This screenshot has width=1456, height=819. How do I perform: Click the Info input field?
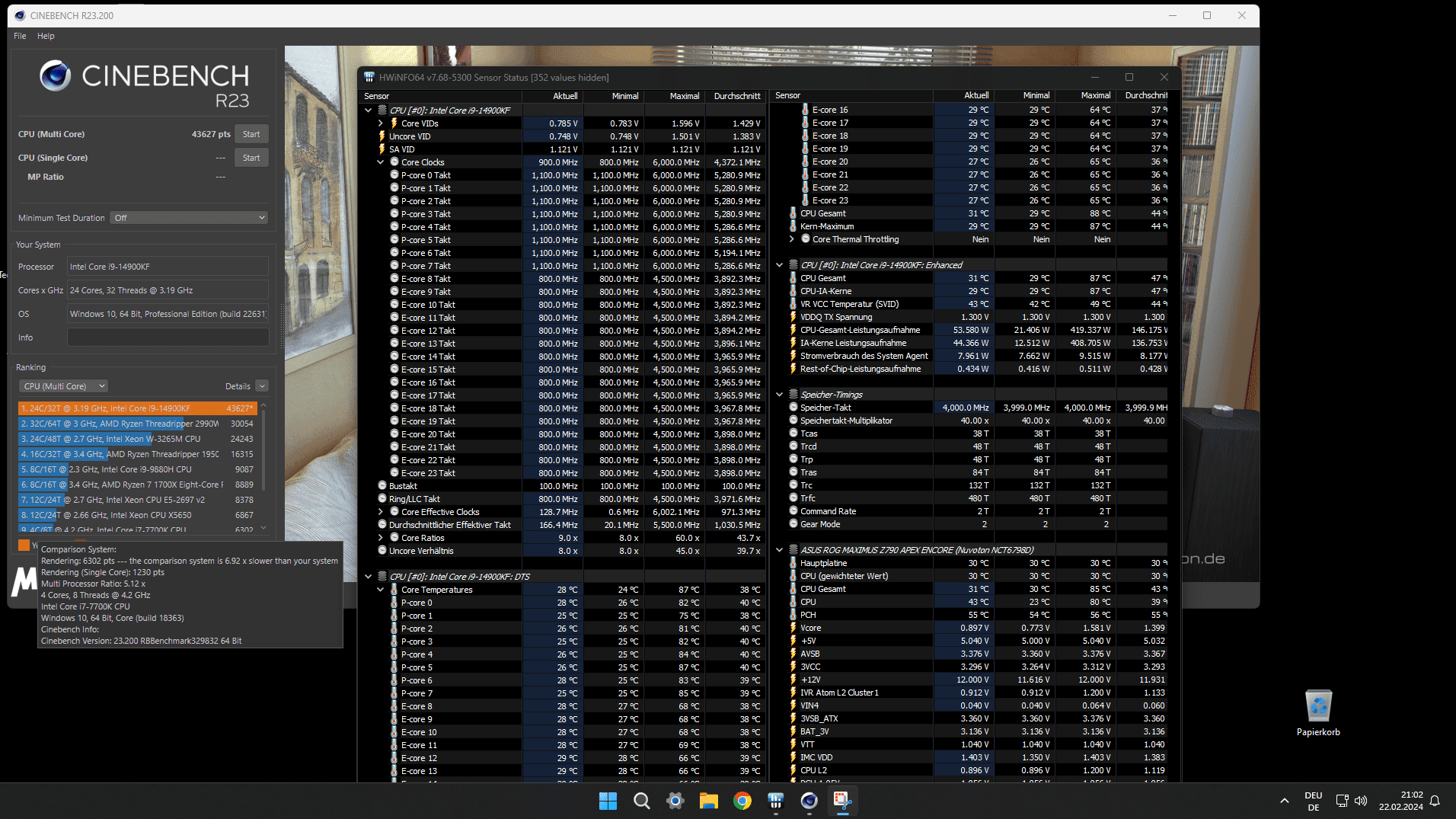(168, 338)
